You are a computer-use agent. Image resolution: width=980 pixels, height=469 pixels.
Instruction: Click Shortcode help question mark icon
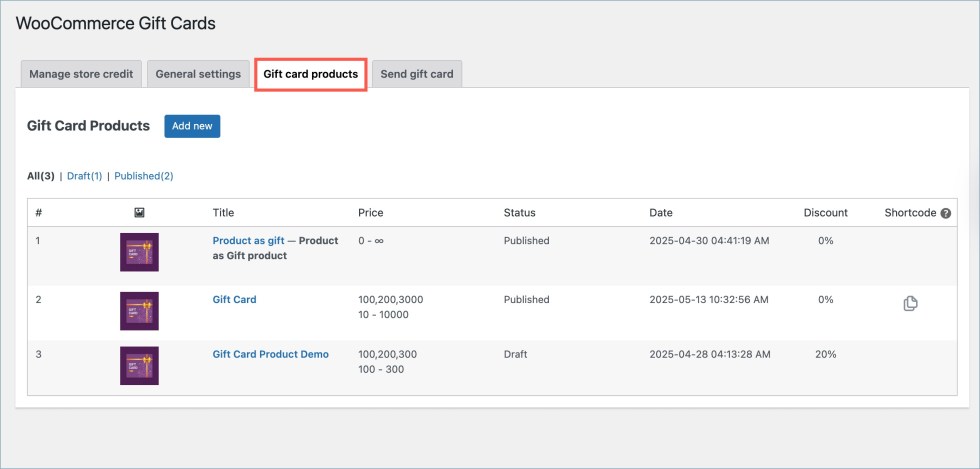pyautogui.click(x=946, y=213)
